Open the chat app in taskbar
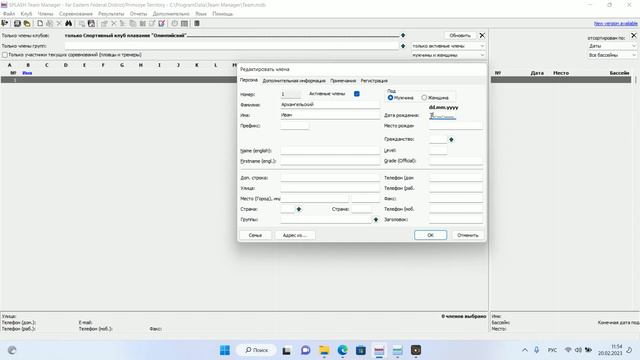Viewport: 640px width, 360px height. pos(305,350)
